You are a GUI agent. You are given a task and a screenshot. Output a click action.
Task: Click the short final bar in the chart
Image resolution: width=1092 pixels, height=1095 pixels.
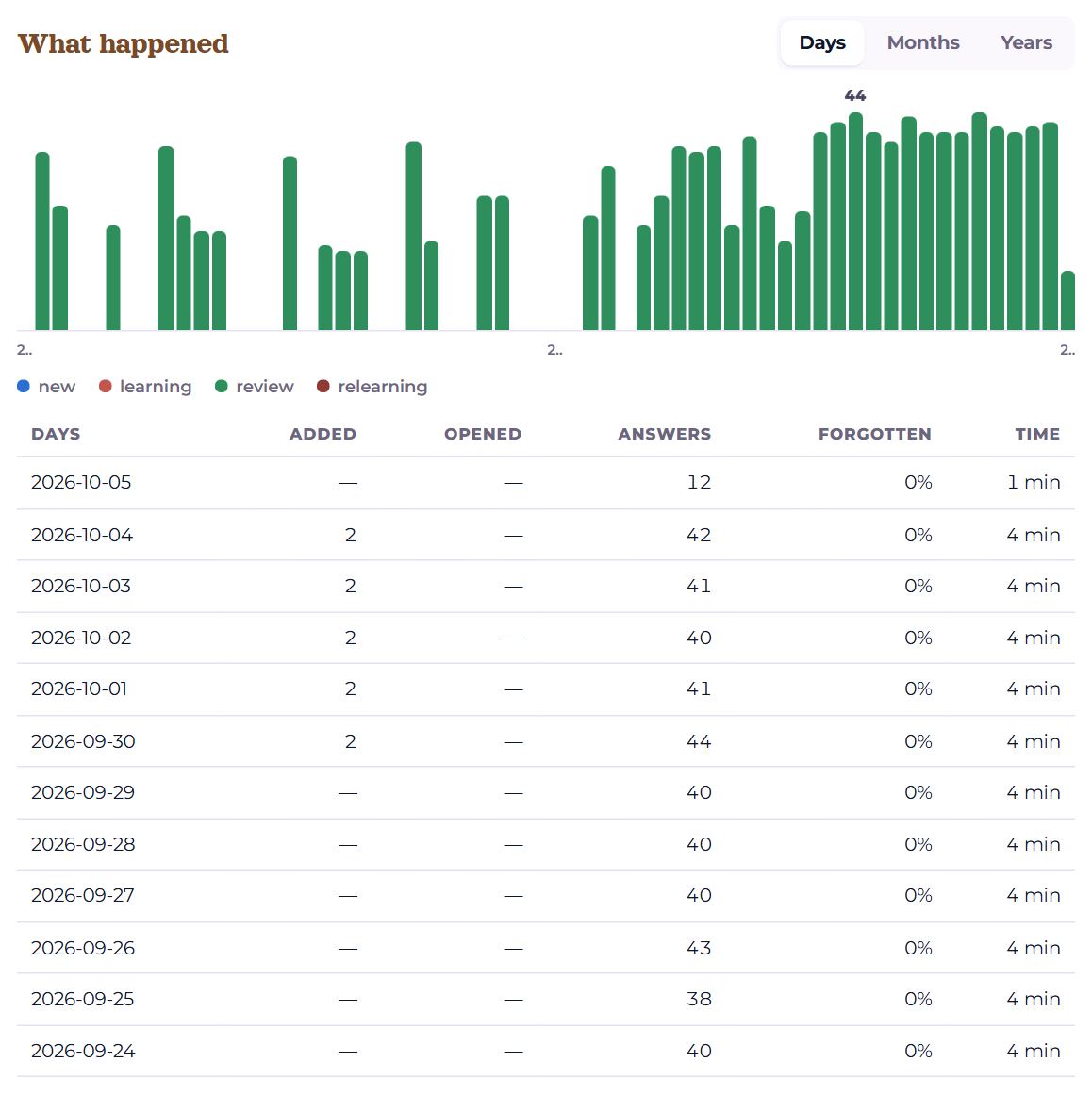tap(1067, 300)
